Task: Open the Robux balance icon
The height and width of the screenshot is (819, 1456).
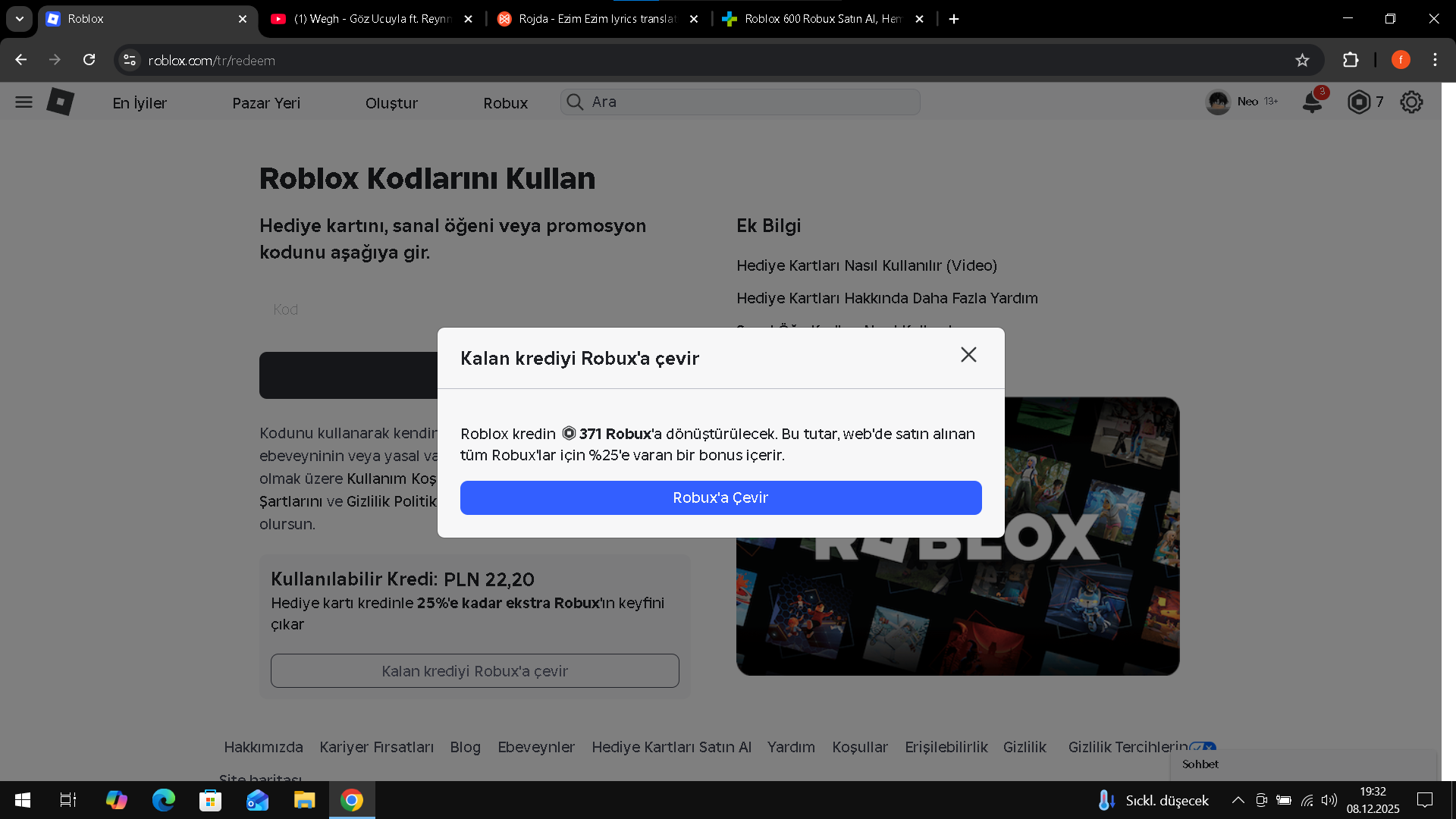Action: 1359,102
